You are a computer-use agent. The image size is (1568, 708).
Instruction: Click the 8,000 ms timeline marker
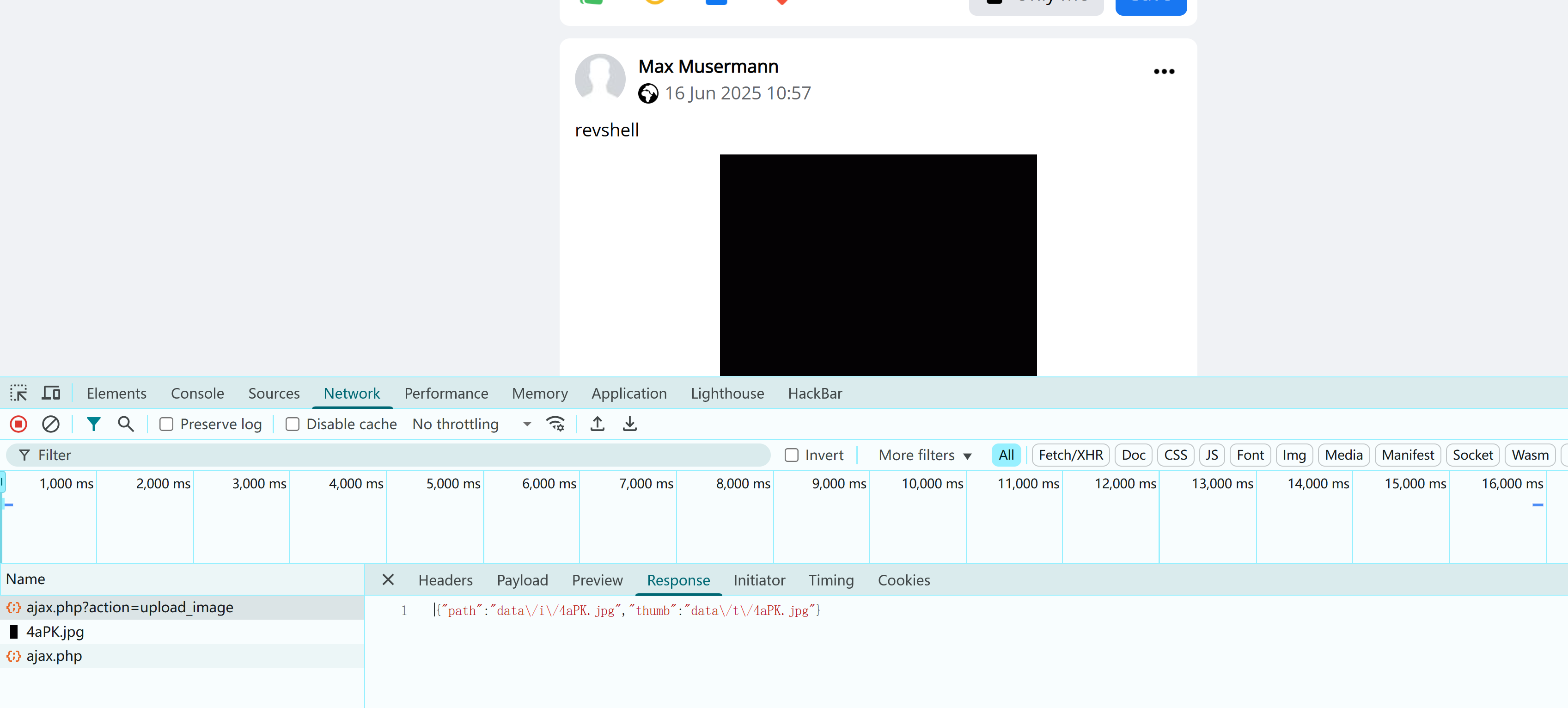tap(743, 484)
